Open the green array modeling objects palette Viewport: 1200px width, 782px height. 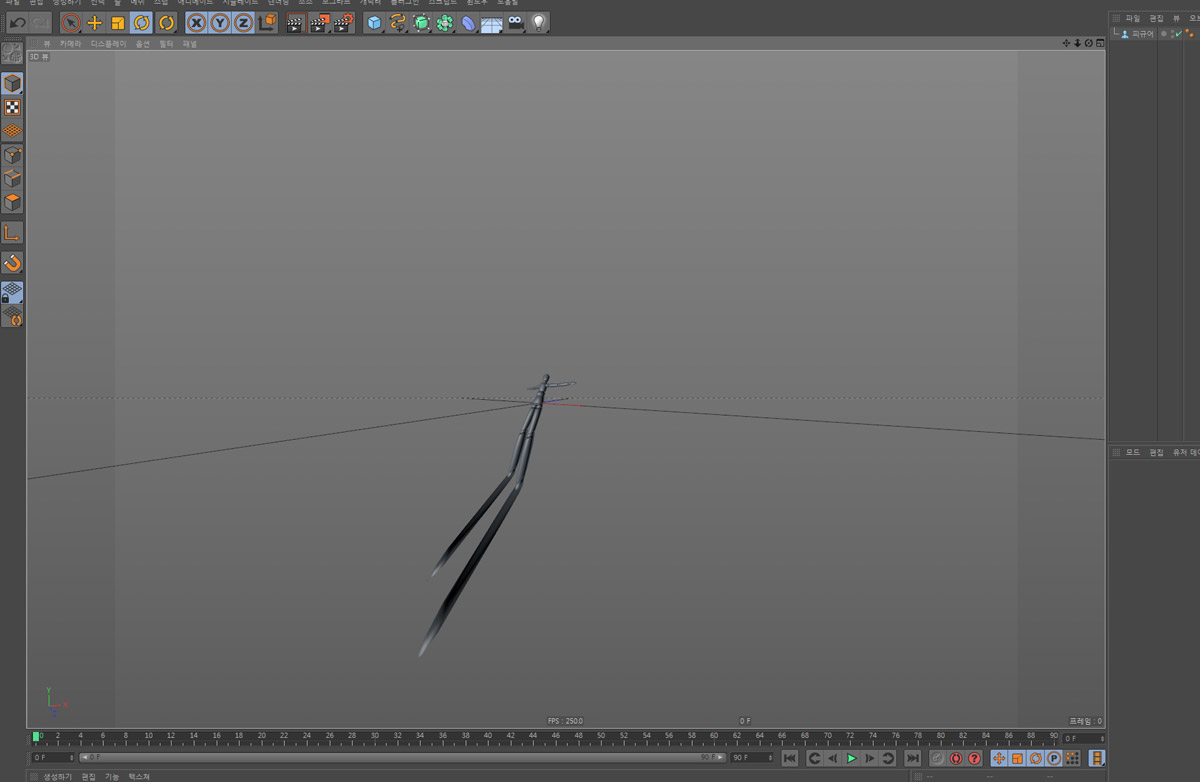click(445, 22)
